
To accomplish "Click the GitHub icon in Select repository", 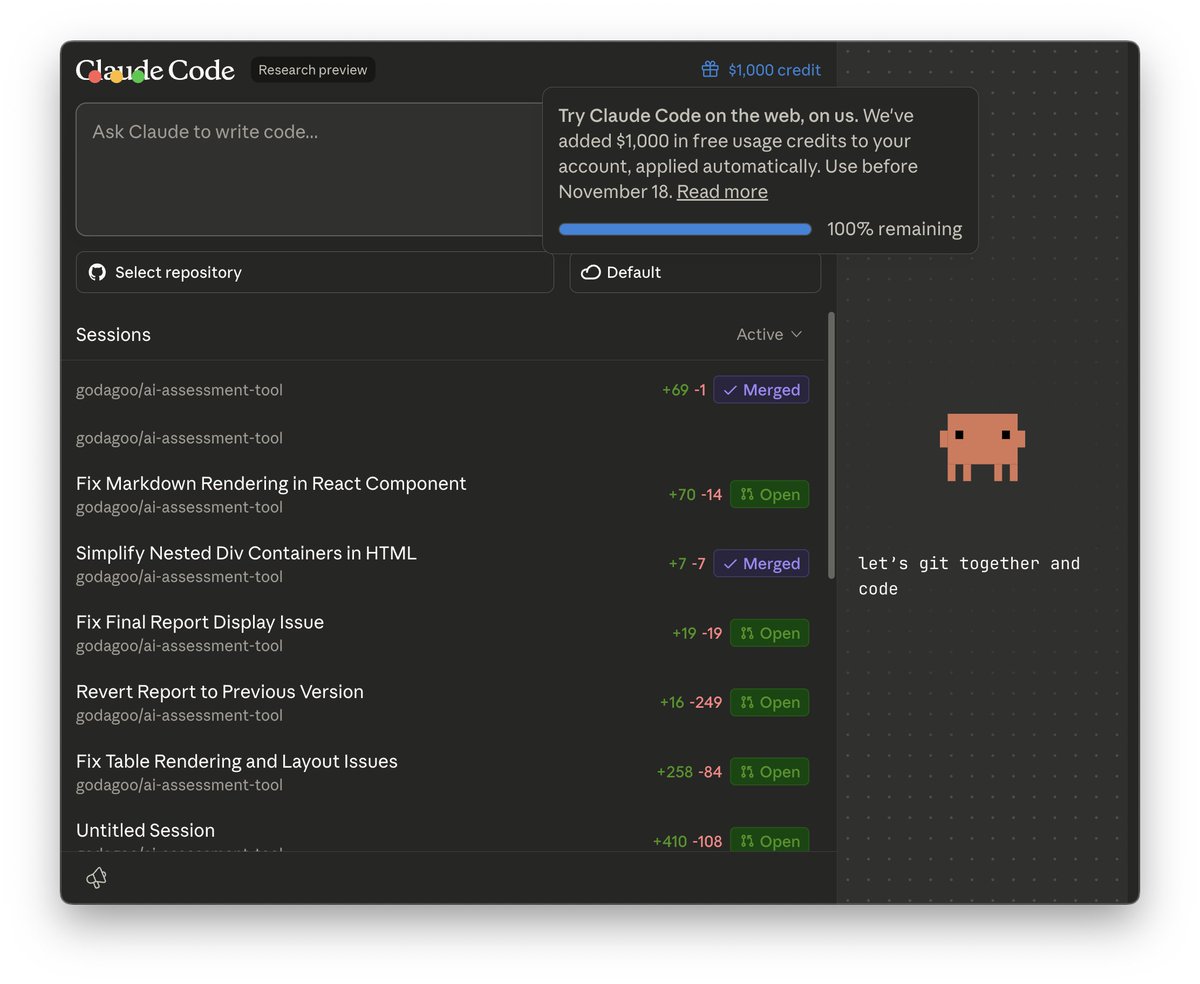I will click(97, 272).
